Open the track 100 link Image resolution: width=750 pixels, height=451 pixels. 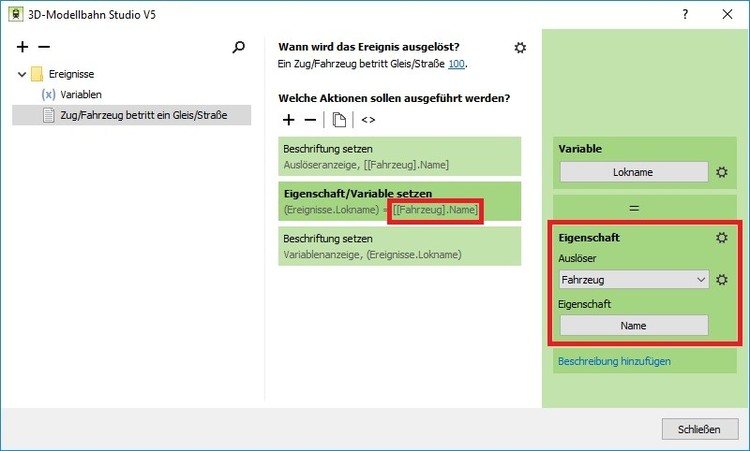pyautogui.click(x=456, y=64)
